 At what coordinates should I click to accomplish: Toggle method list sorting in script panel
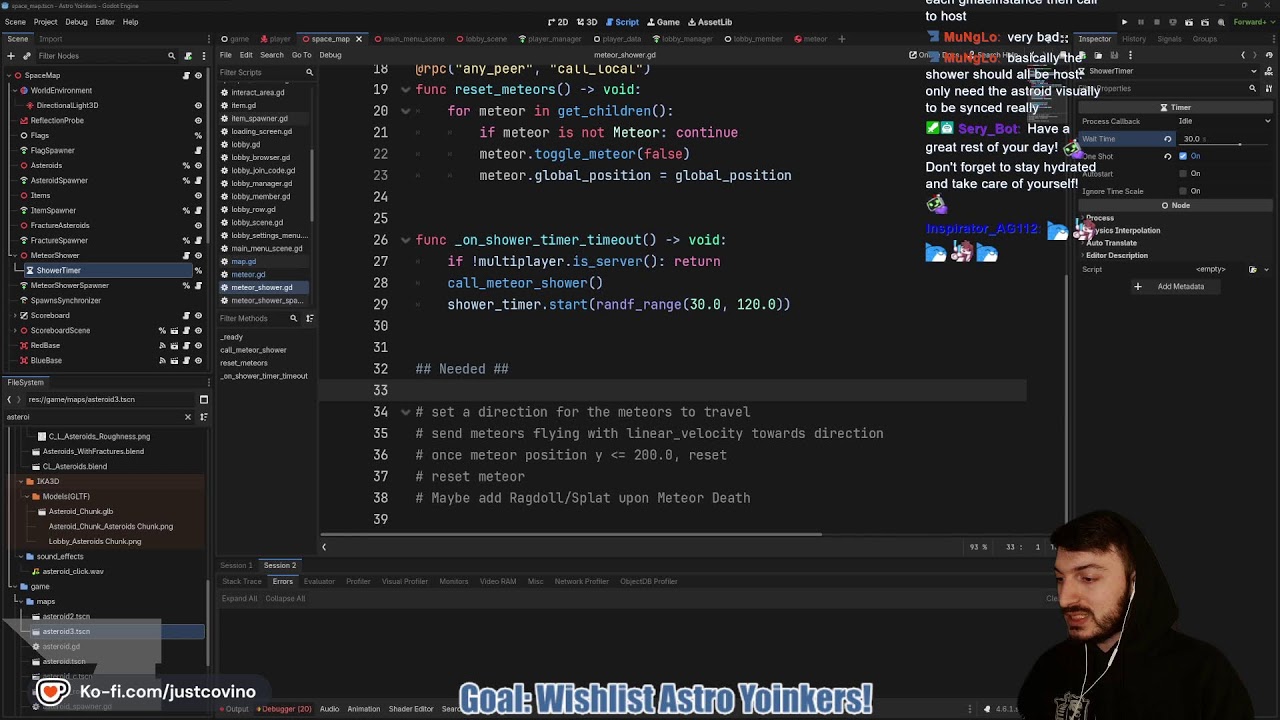(x=309, y=318)
